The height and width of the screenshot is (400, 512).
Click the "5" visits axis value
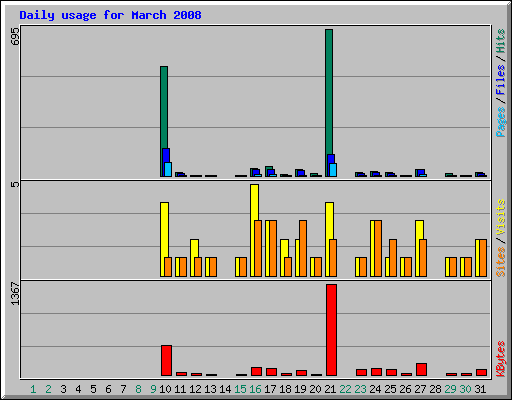(x=15, y=184)
